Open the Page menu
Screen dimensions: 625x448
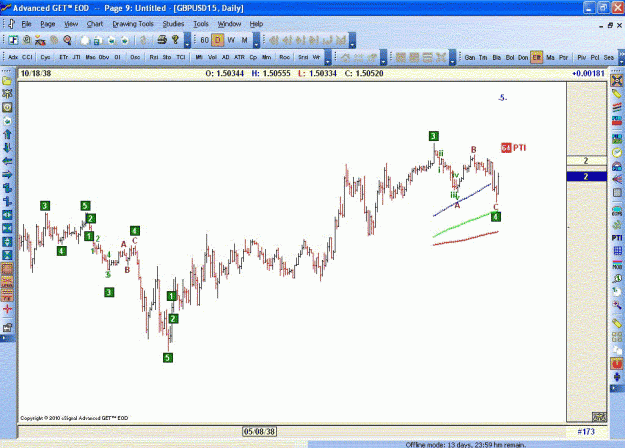point(47,24)
